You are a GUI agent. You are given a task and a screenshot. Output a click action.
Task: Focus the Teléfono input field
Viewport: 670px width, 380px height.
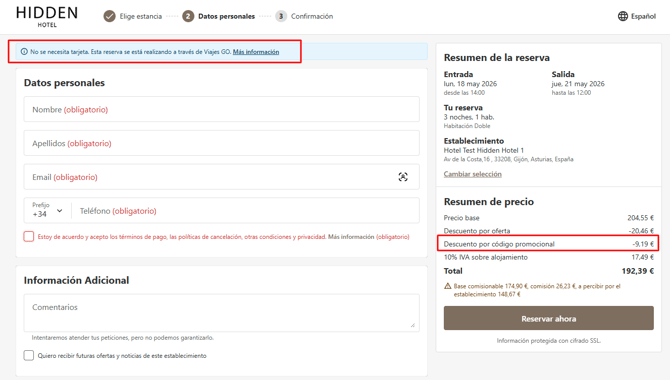pyautogui.click(x=245, y=211)
